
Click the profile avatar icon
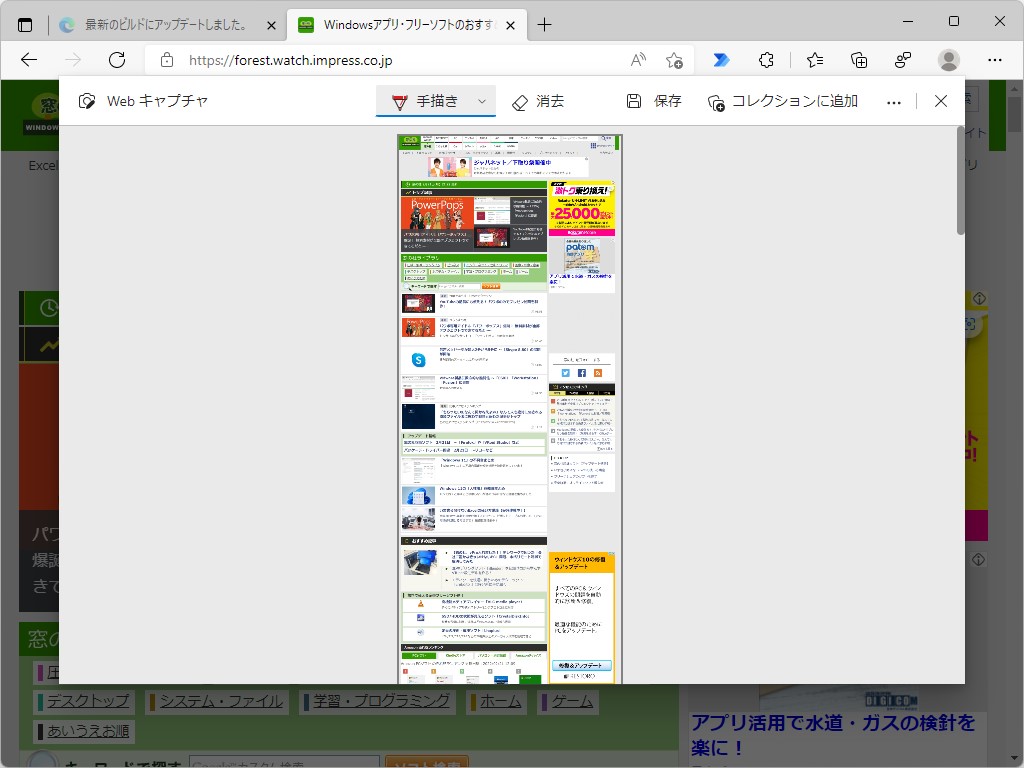pos(948,60)
